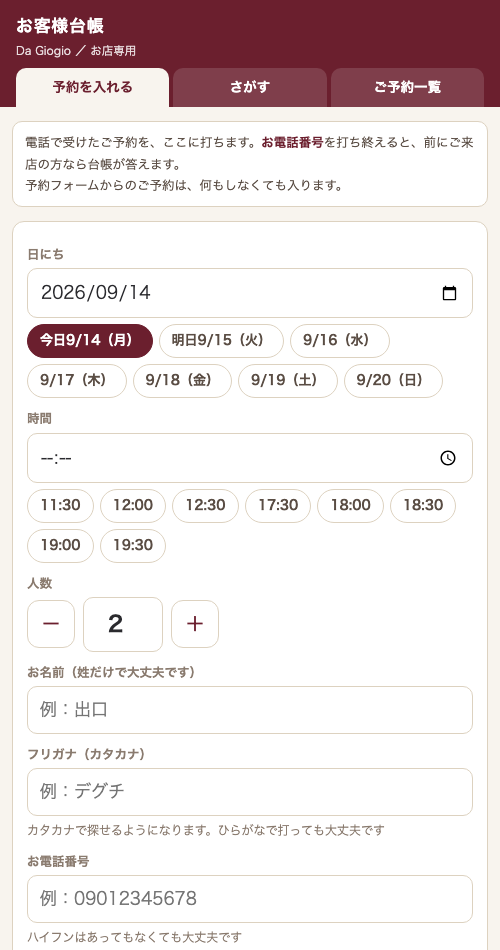500x950 pixels.
Task: Click the 人数 number field showing 2
Action: [x=123, y=624]
